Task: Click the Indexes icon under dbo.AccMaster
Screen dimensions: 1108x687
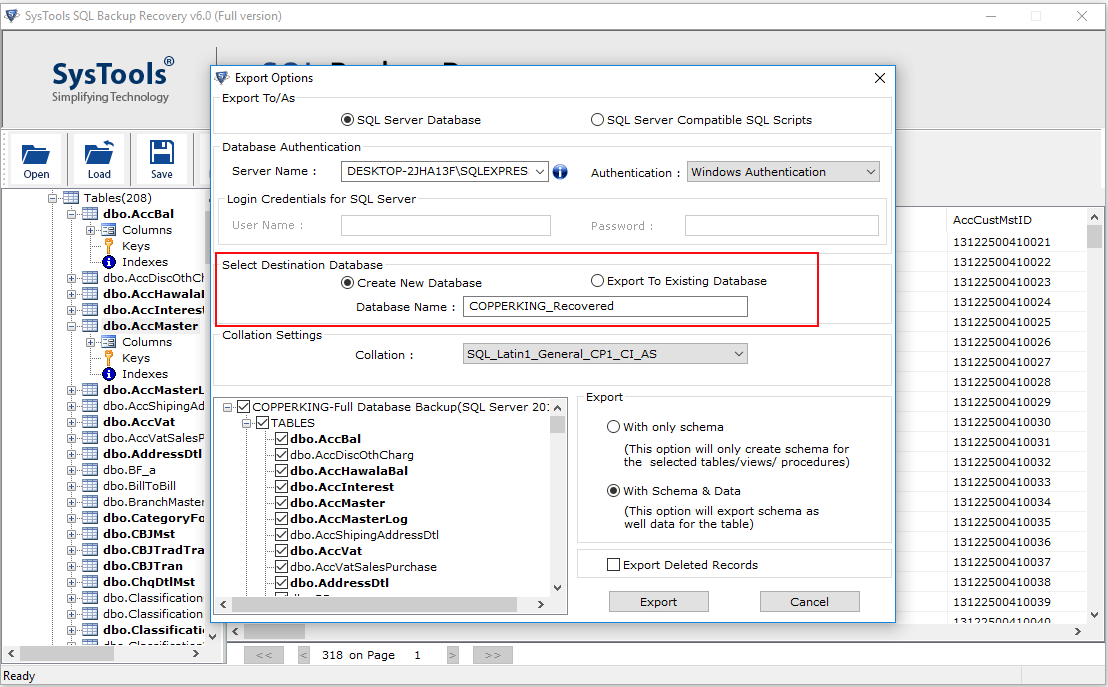Action: (109, 374)
